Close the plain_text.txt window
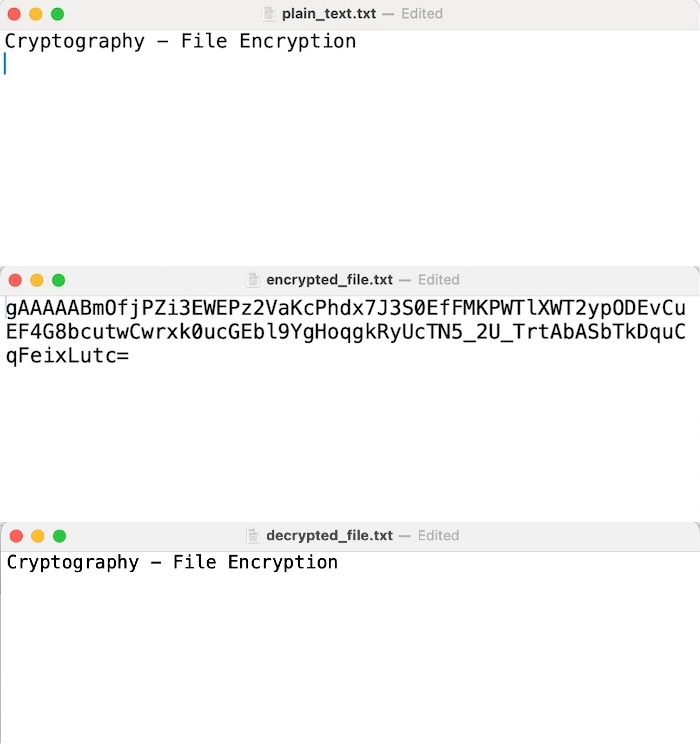 click(14, 14)
